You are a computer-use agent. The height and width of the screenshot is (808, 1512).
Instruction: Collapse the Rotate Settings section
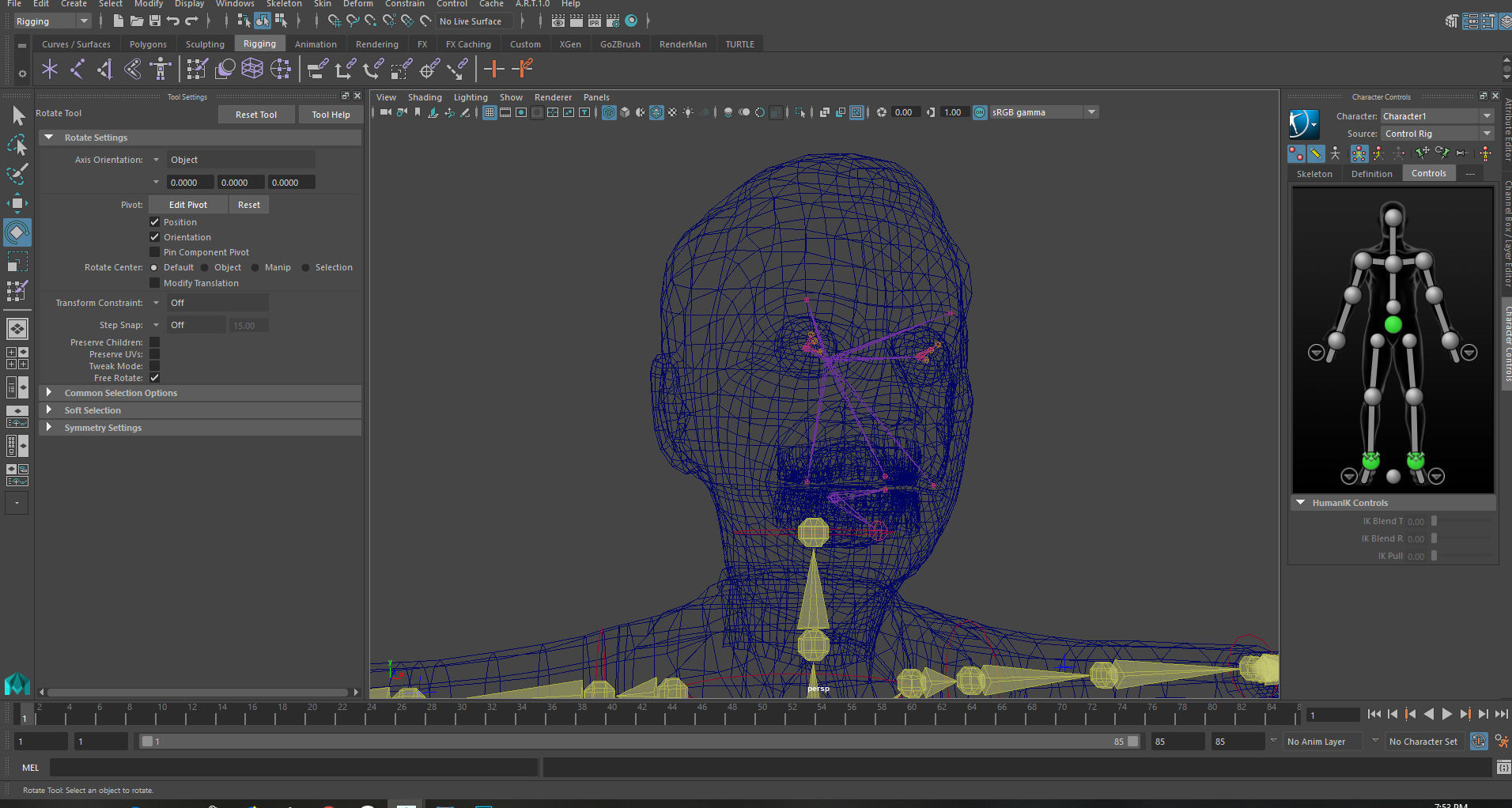point(49,138)
